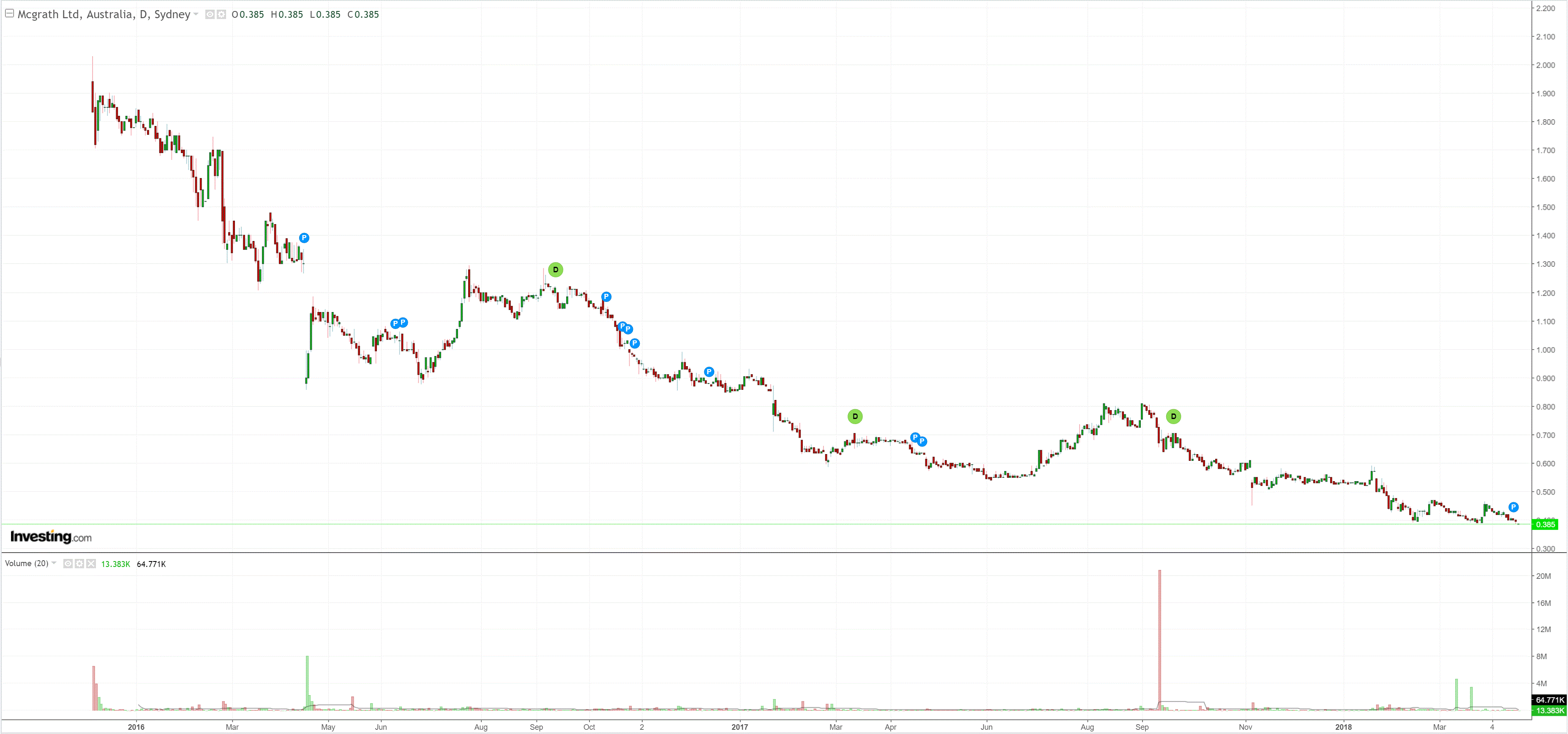Click the blue P marker before 2017 label
Viewport: 1568px width, 734px height.
[x=709, y=372]
